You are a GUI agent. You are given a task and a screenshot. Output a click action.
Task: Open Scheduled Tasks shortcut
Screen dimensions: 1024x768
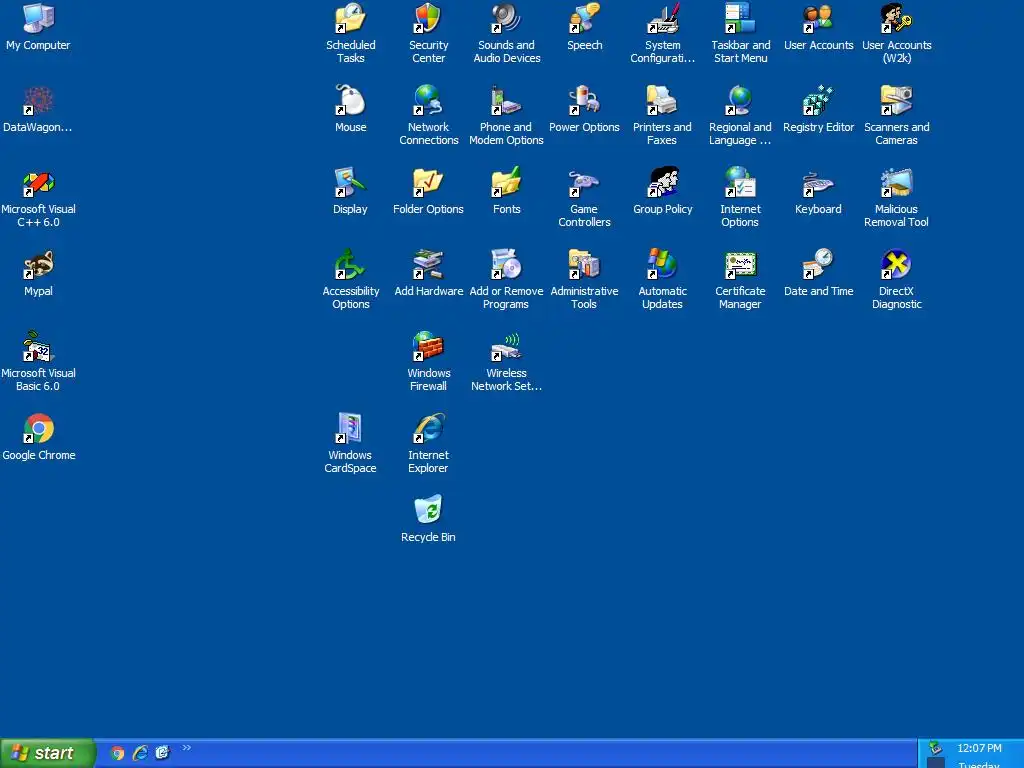[x=351, y=33]
